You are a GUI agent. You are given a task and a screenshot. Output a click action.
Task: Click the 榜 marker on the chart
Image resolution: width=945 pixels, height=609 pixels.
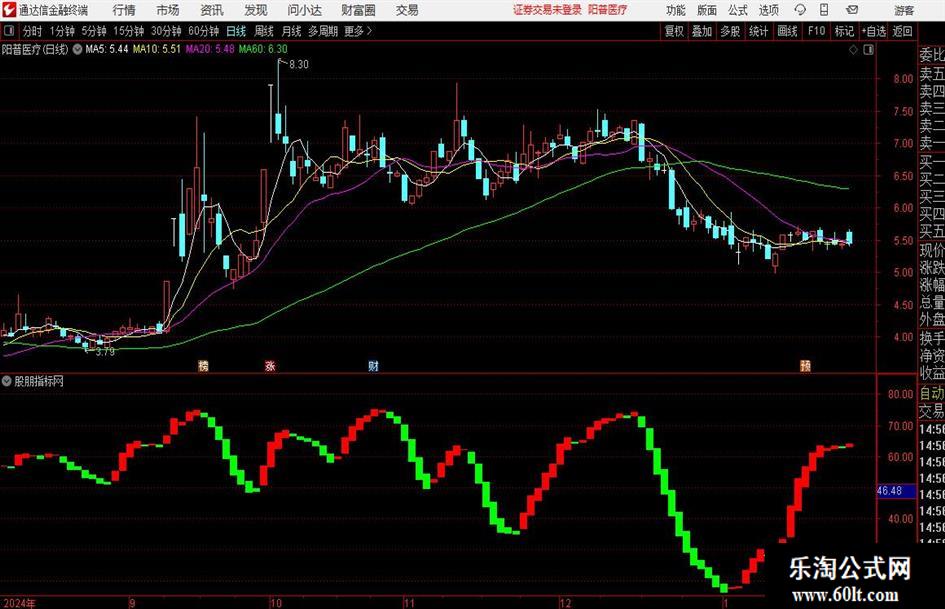(204, 365)
